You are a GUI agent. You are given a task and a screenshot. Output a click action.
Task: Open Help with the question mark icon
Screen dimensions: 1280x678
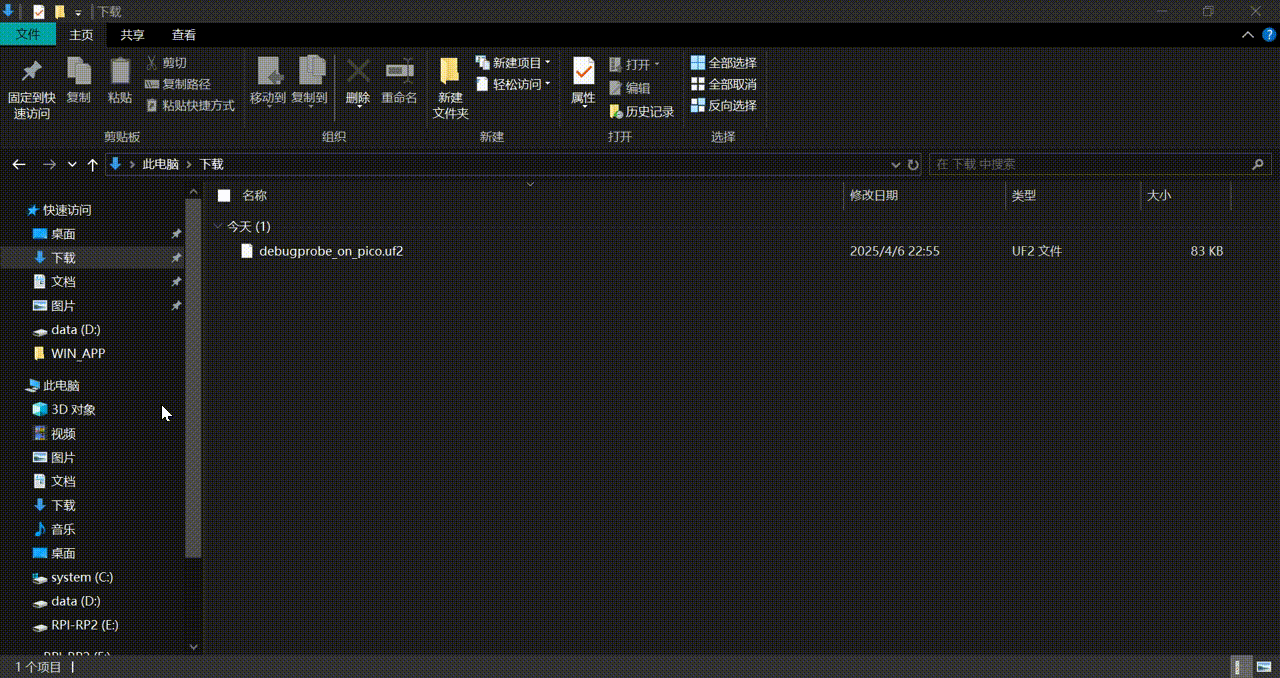[x=1269, y=35]
